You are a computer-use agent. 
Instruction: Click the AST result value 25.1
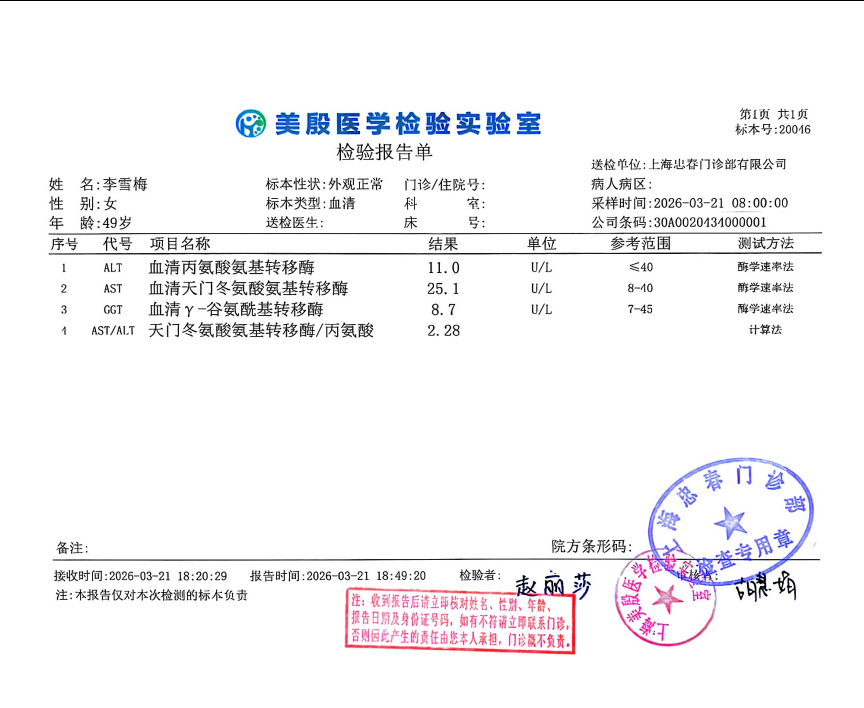tap(443, 289)
